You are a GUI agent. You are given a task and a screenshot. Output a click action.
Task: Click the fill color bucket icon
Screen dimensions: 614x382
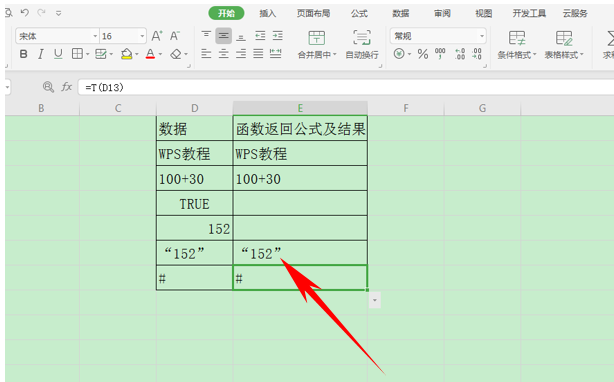126,54
